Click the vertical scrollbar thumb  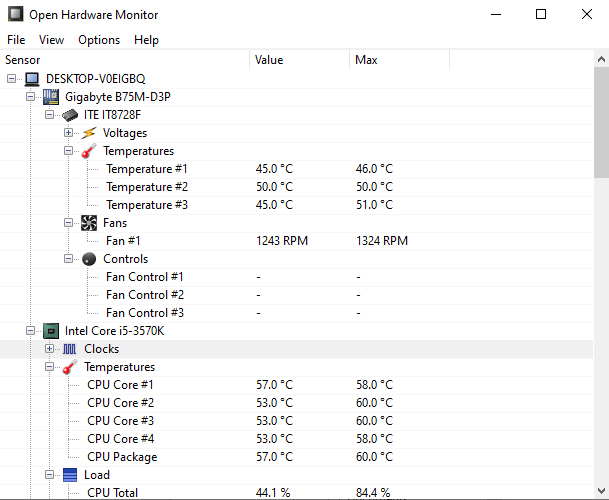pos(601,123)
